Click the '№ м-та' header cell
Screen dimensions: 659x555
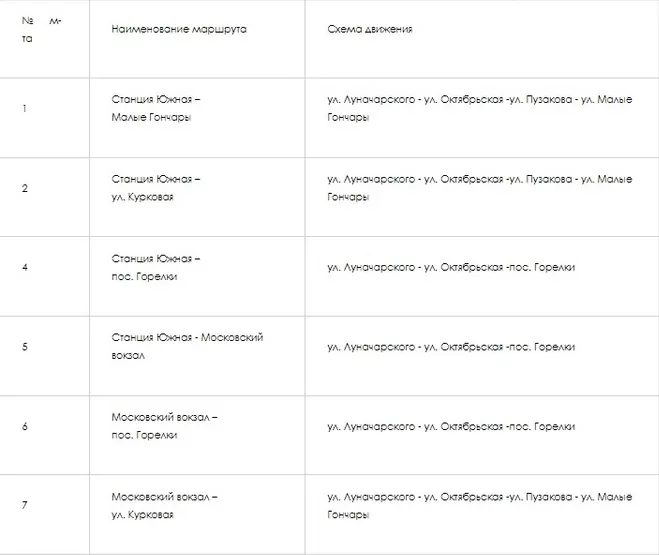[x=42, y=29]
